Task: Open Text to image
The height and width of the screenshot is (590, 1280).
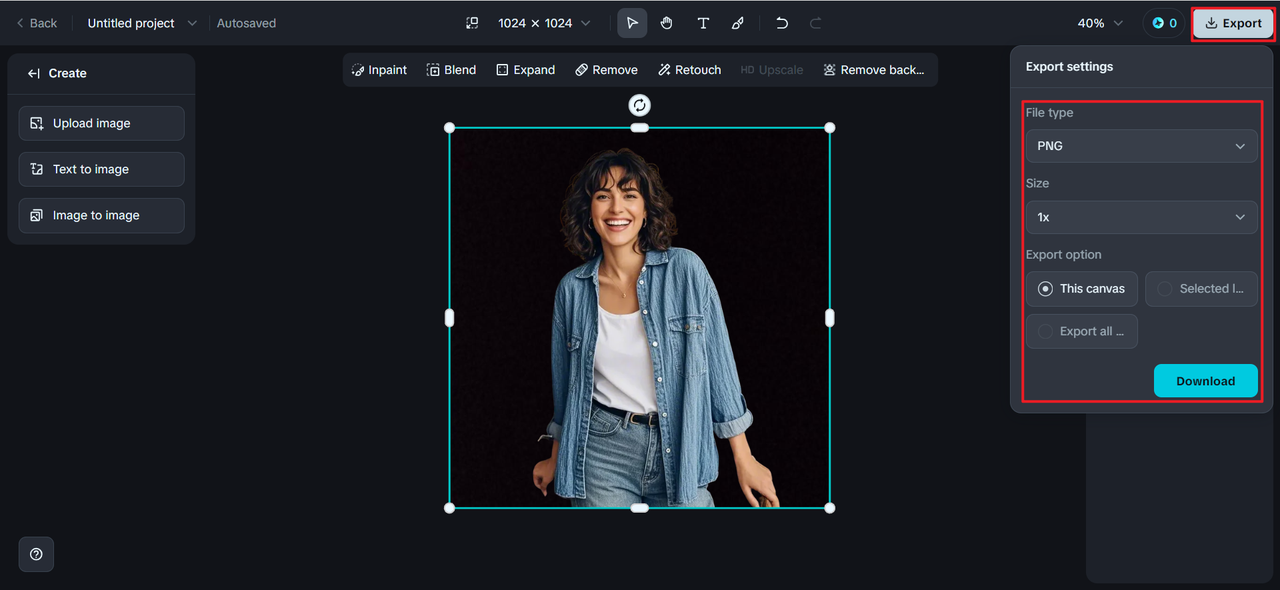Action: [x=101, y=169]
